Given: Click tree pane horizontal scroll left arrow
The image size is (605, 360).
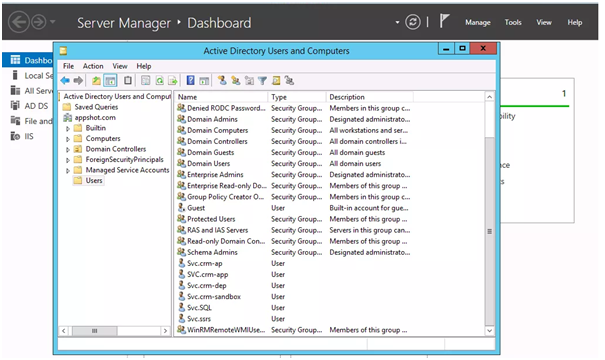Looking at the screenshot, I should [x=64, y=331].
